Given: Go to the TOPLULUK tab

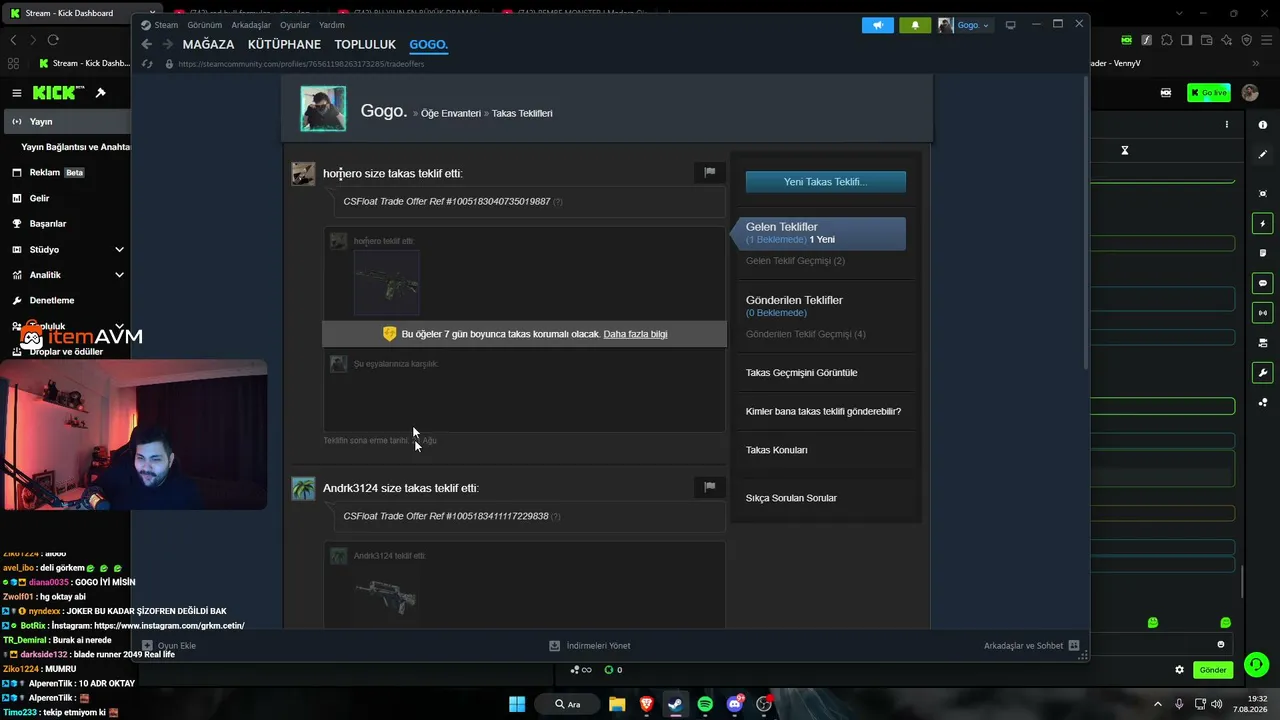Looking at the screenshot, I should [x=365, y=45].
